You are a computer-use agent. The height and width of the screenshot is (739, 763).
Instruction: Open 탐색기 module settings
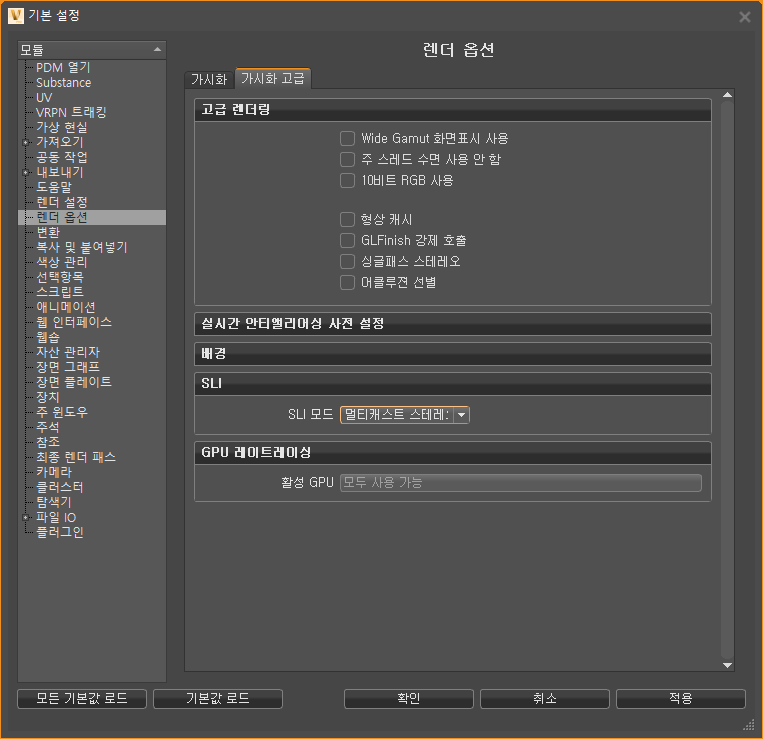[54, 502]
